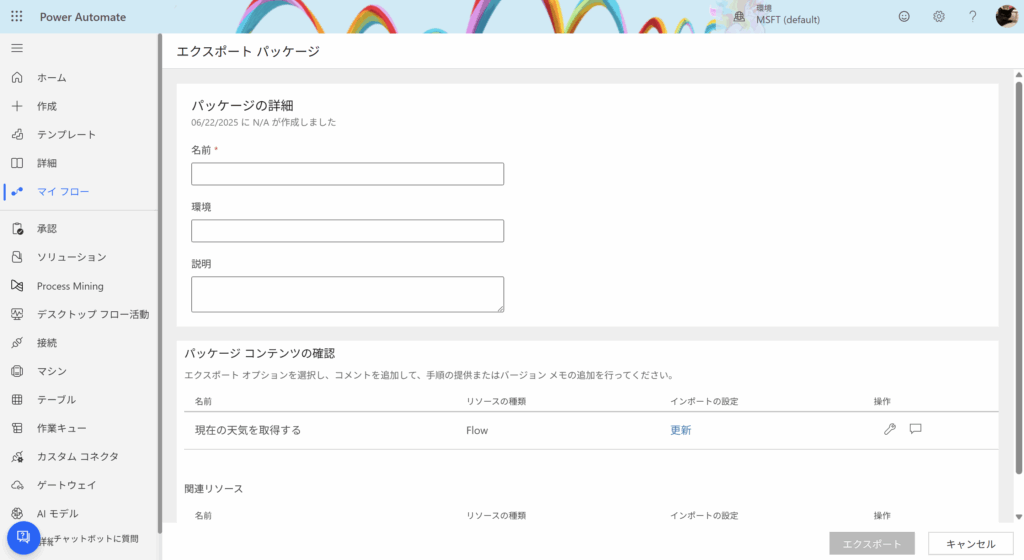Click the 更新 import setting link
The image size is (1024, 560).
(x=680, y=430)
